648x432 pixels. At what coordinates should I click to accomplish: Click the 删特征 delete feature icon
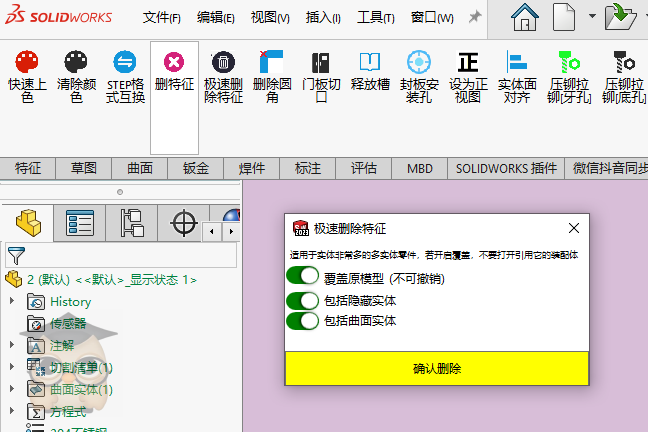(174, 62)
